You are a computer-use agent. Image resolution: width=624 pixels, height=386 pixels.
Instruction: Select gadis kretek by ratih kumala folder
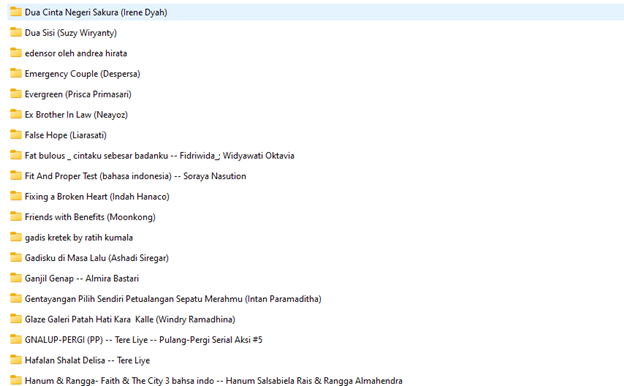(x=79, y=238)
